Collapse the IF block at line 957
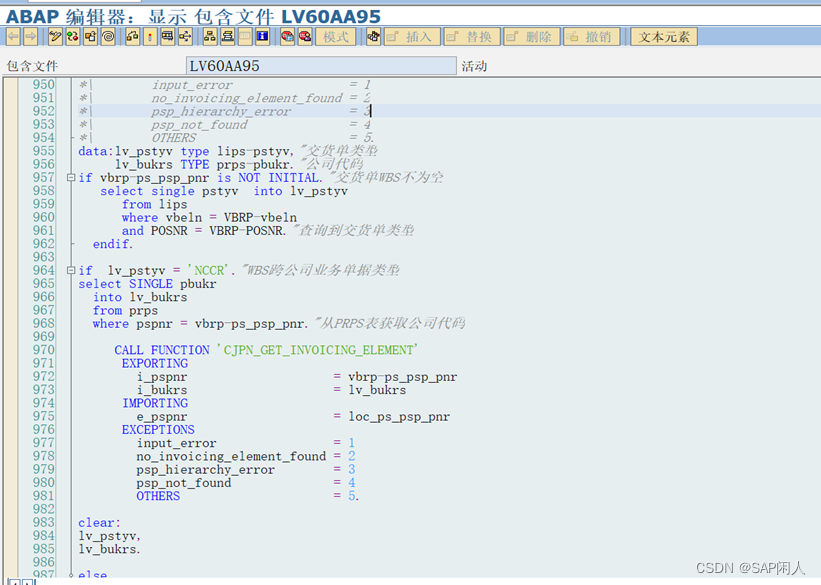821x585 pixels. 71,178
